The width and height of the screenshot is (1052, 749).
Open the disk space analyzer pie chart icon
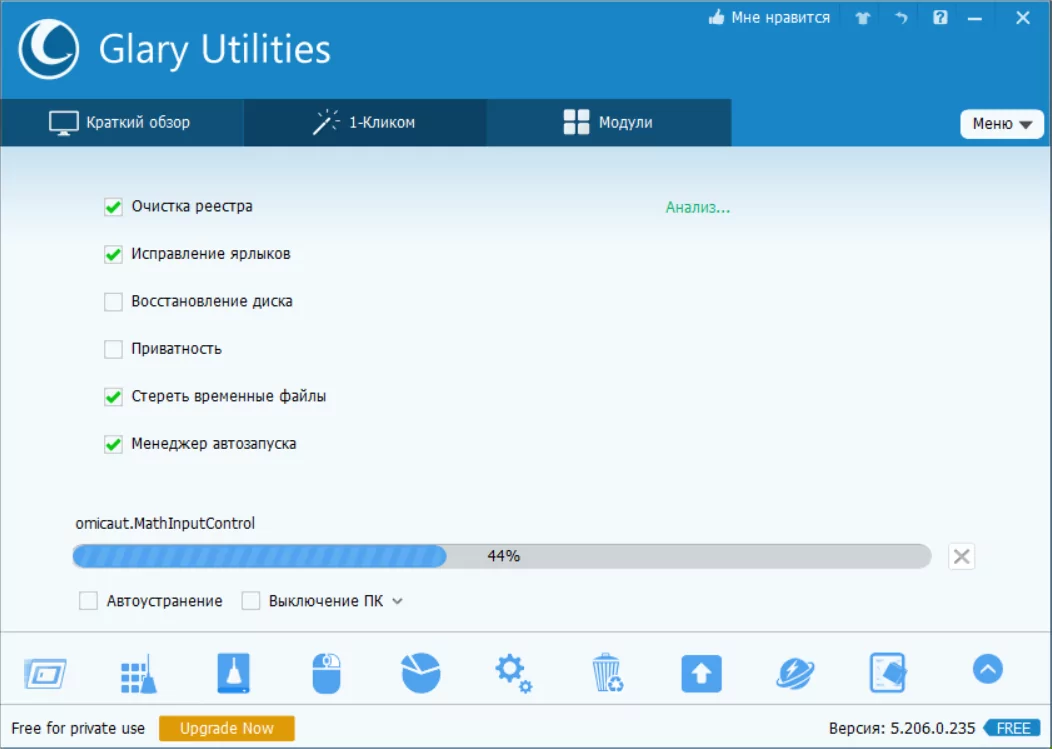click(x=421, y=672)
